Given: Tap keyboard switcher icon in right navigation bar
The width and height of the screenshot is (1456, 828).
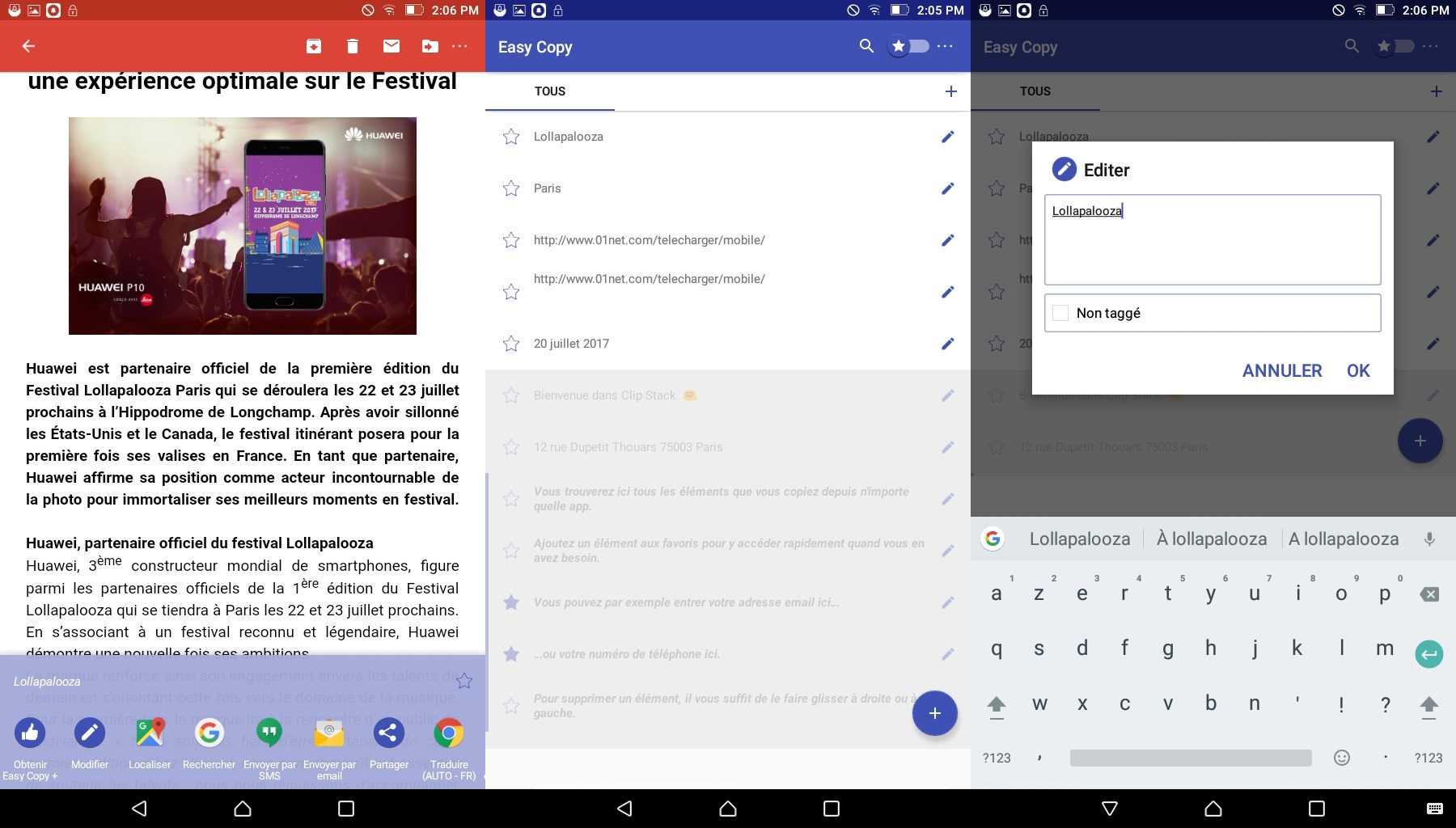Looking at the screenshot, I should point(1435,809).
